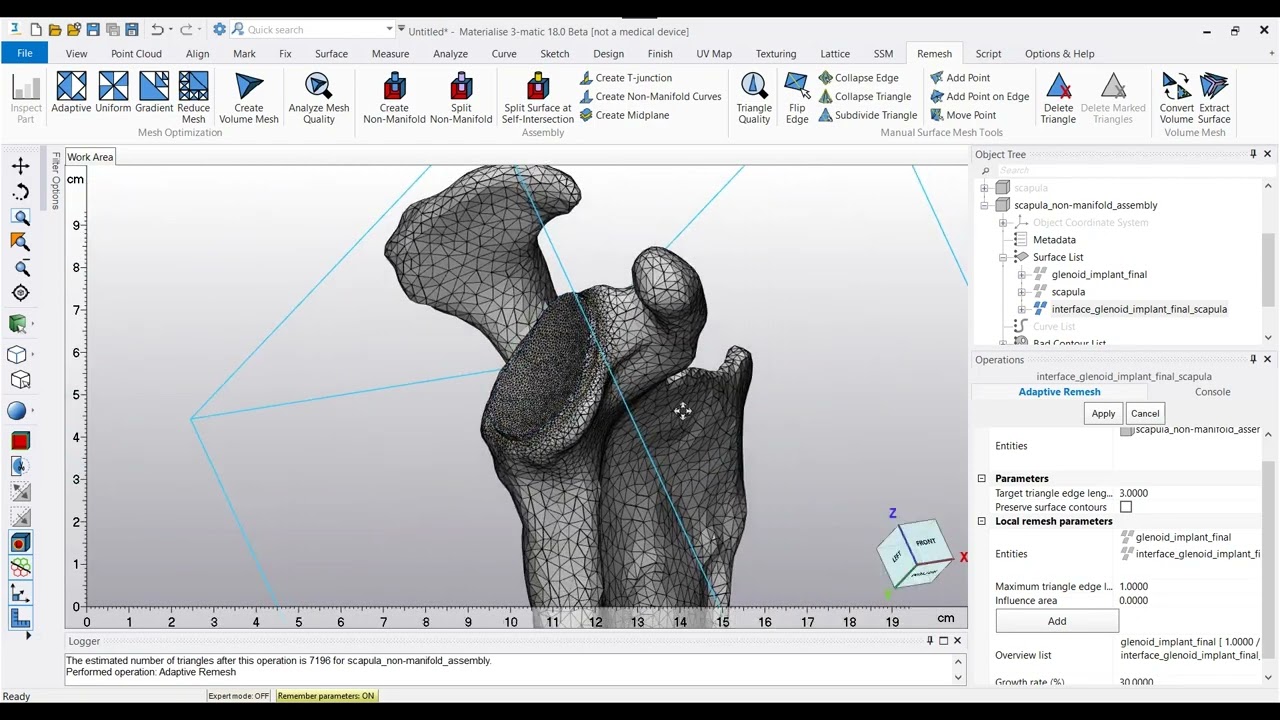Open Analyze Mesh Quality tool
Viewport: 1280px width, 720px height.
click(x=319, y=98)
